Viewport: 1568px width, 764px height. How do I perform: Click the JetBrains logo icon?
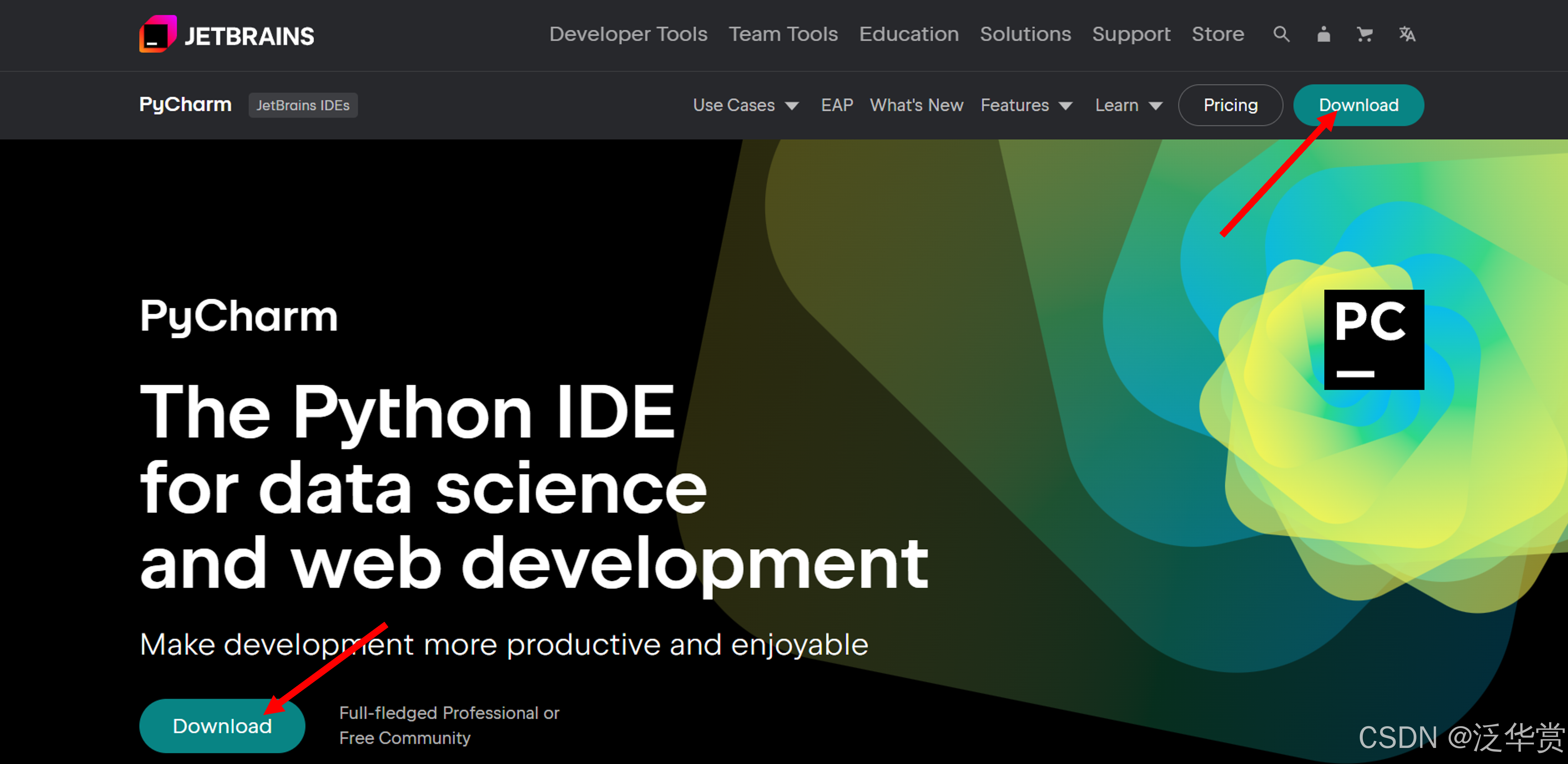coord(158,34)
